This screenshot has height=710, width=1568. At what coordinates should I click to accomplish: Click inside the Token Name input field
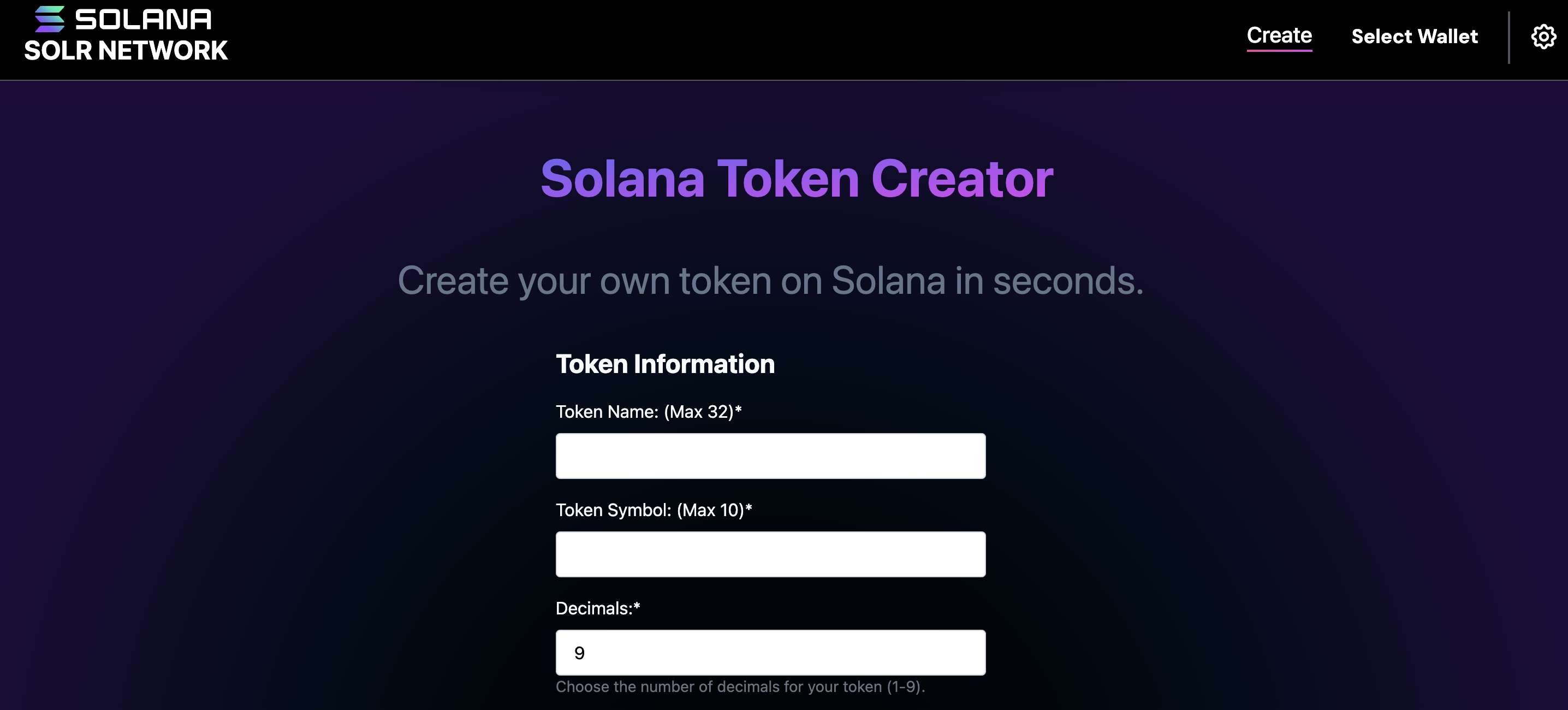[x=770, y=455]
